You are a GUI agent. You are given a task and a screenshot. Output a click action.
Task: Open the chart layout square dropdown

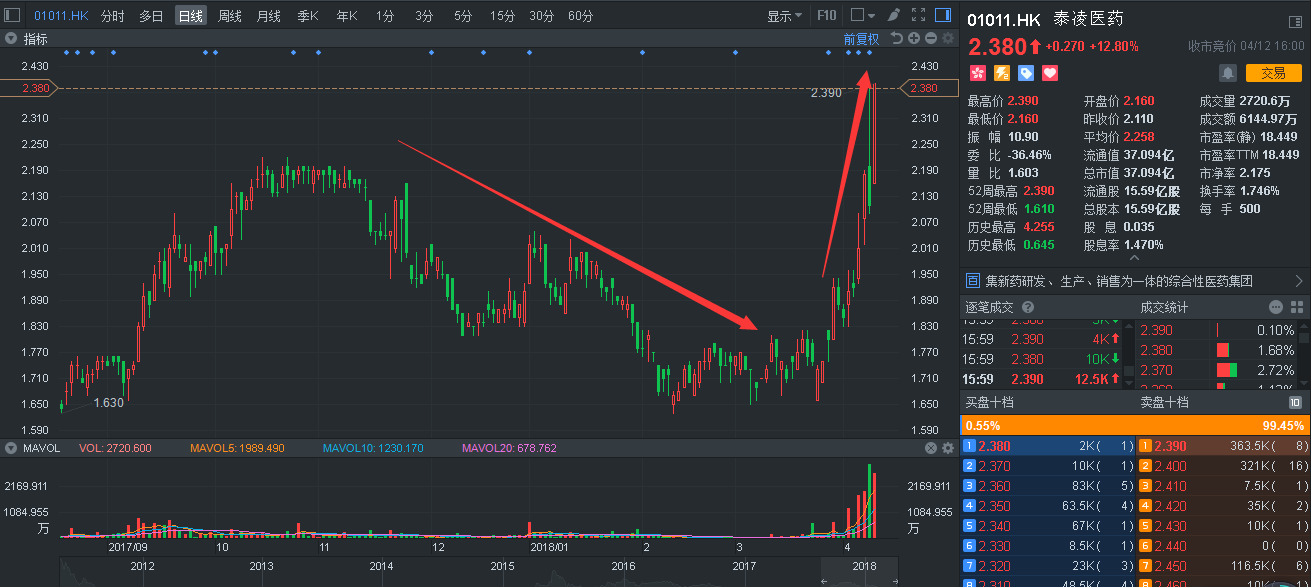tap(862, 15)
